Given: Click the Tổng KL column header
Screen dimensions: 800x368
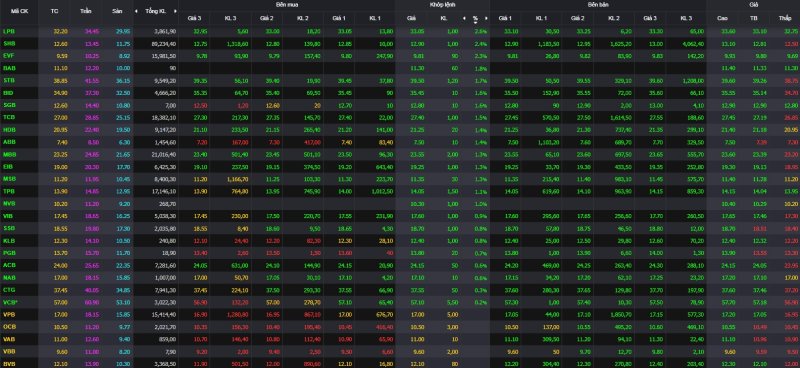Looking at the screenshot, I should [155, 11].
